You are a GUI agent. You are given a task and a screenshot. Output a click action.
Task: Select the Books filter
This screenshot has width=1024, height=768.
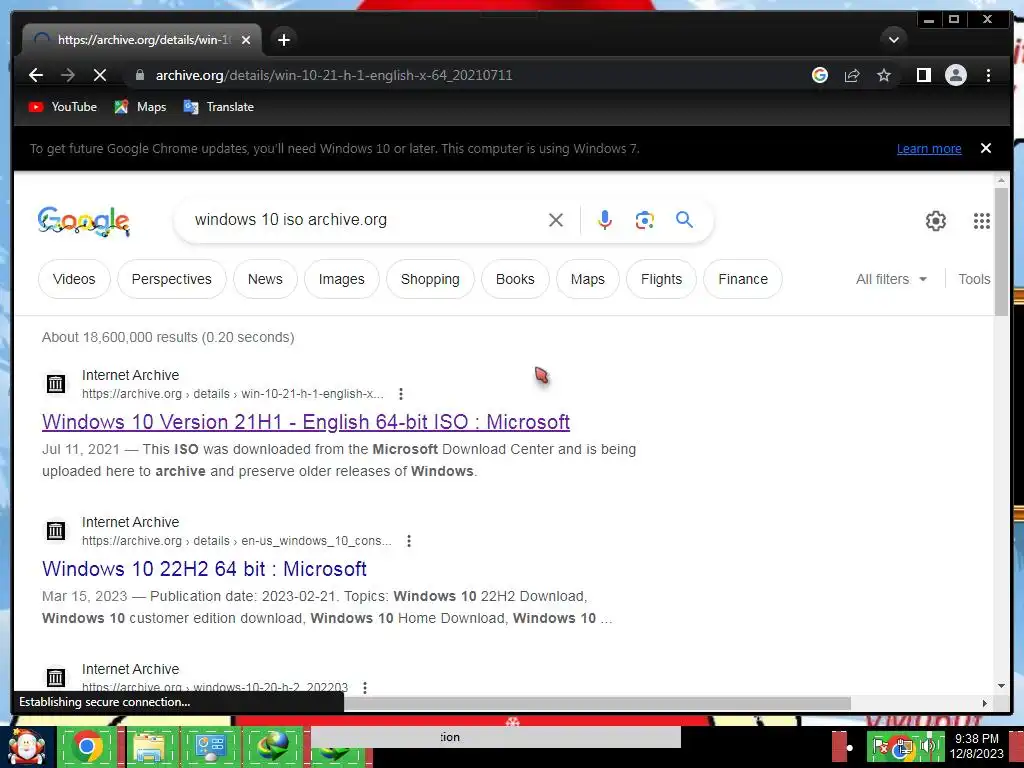(x=515, y=279)
